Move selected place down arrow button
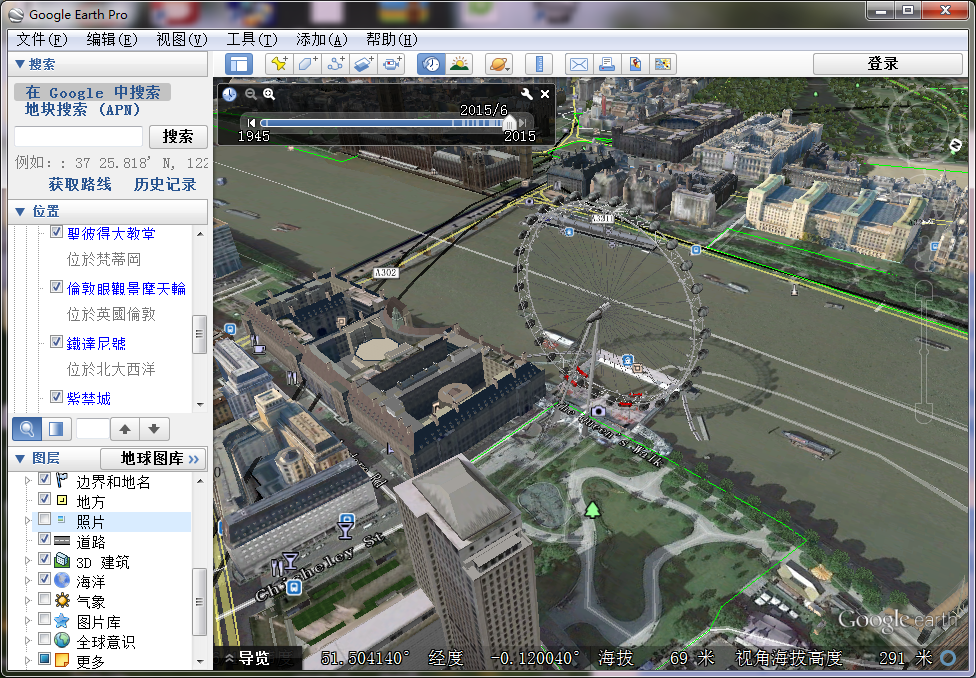 [154, 429]
